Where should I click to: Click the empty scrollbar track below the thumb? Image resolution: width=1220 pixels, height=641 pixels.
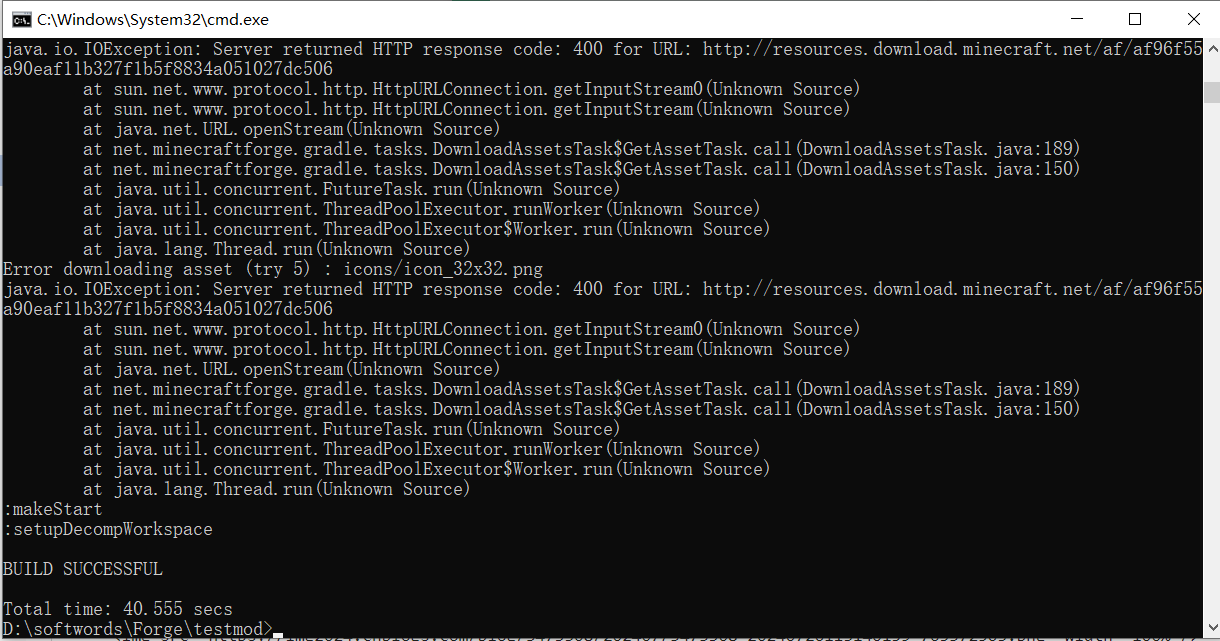[1211, 360]
